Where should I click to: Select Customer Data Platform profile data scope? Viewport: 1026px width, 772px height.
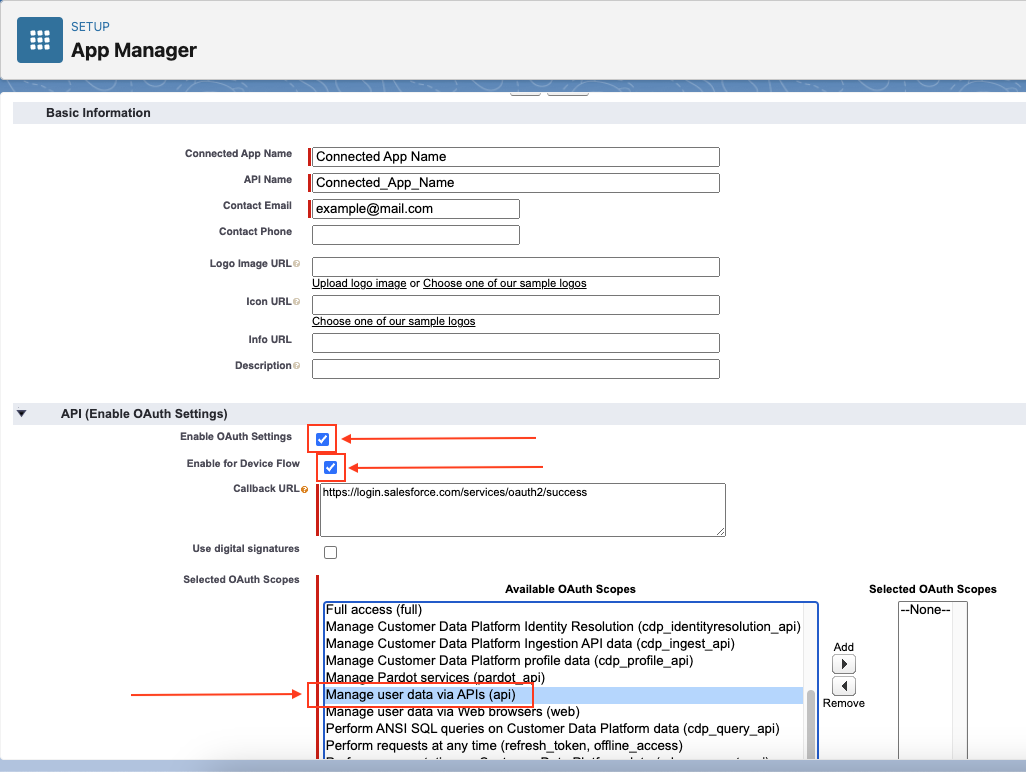point(564,661)
